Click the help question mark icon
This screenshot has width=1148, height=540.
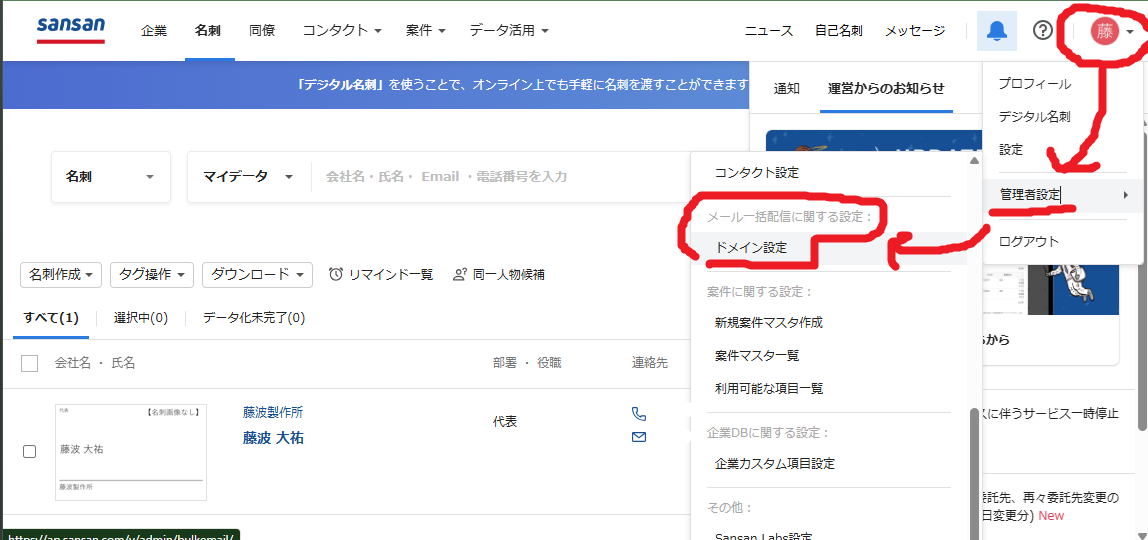pyautogui.click(x=1042, y=31)
